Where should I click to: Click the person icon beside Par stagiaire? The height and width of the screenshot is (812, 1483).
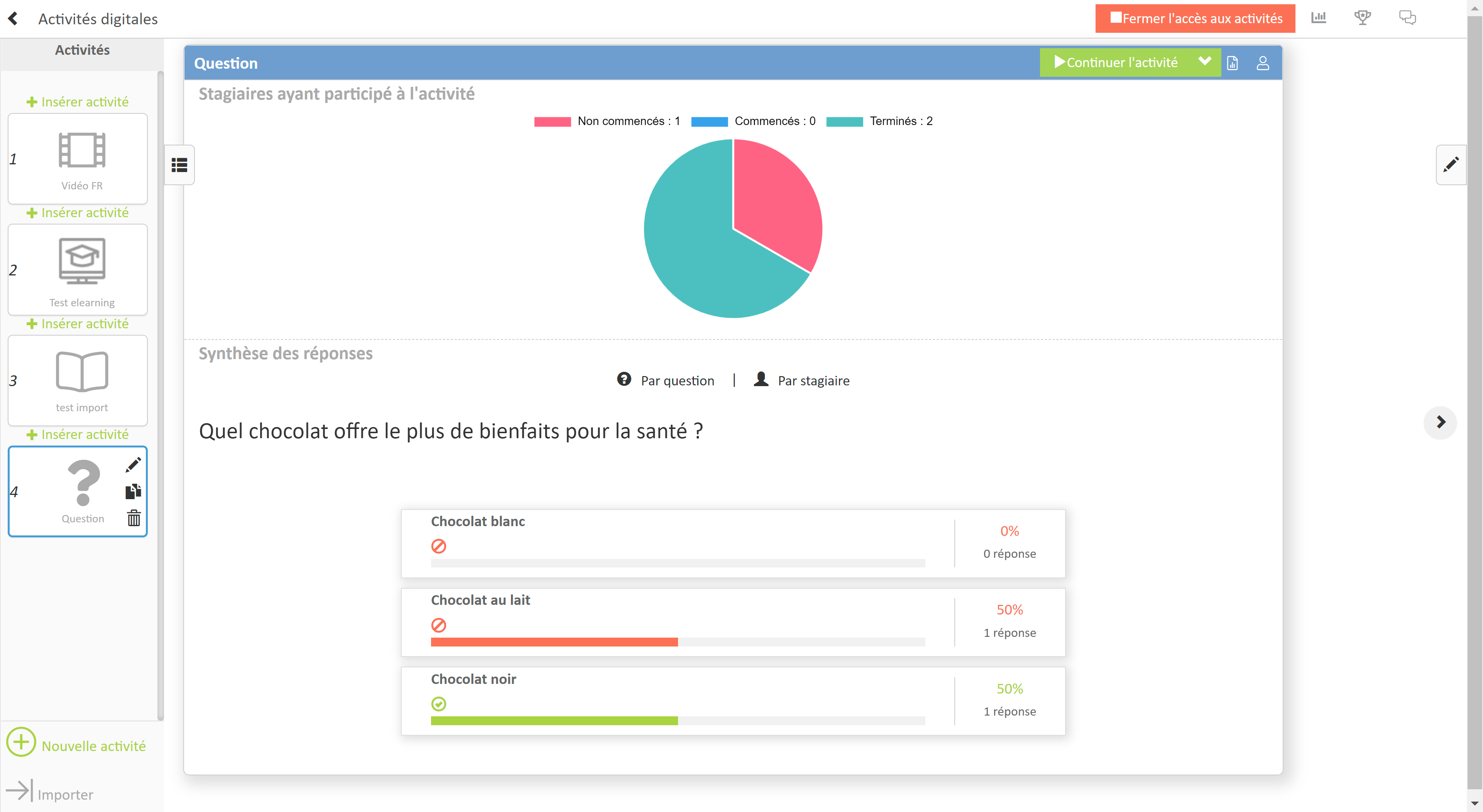[761, 379]
